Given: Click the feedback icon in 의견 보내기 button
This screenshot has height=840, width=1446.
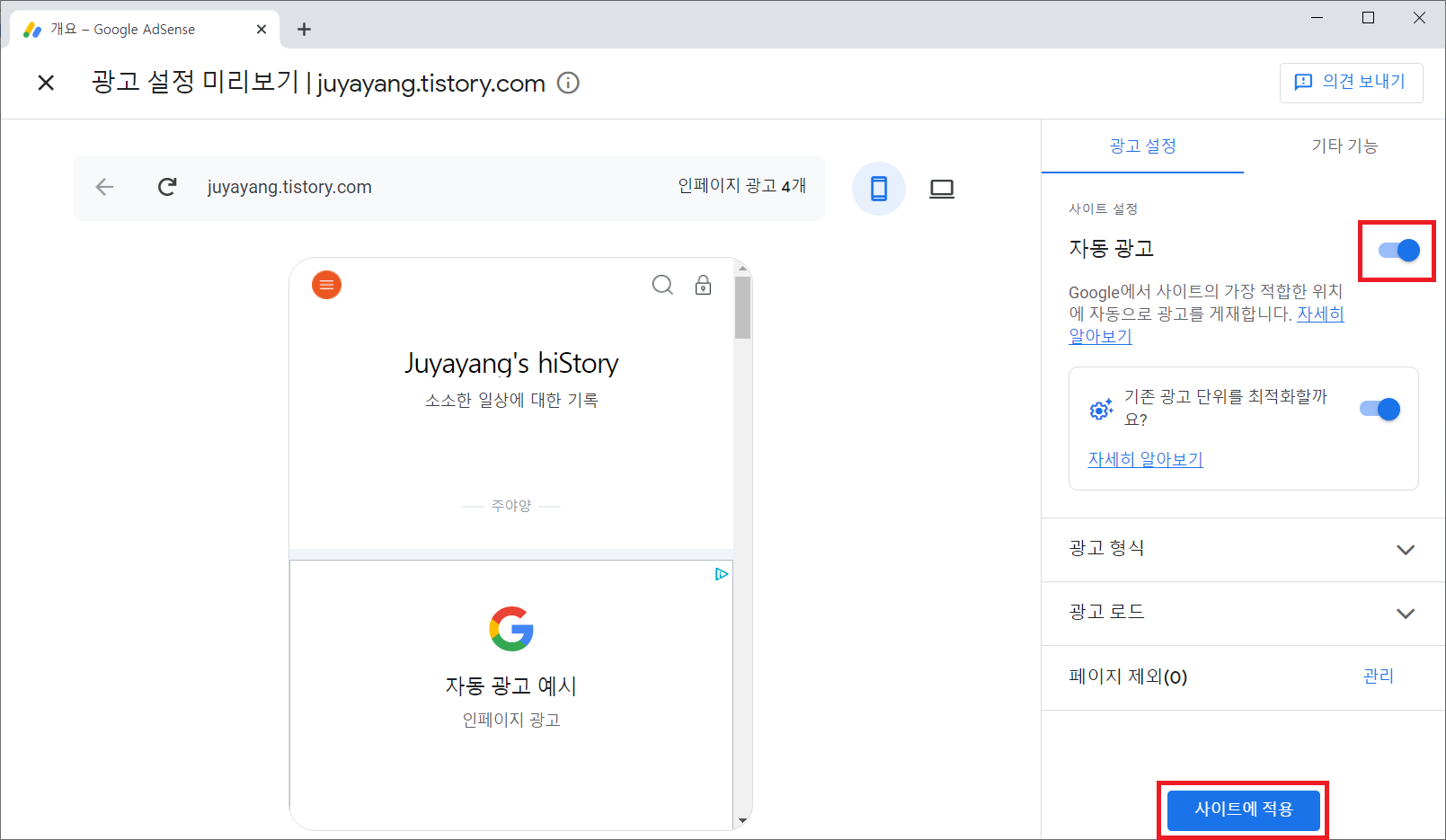Looking at the screenshot, I should pyautogui.click(x=1303, y=82).
